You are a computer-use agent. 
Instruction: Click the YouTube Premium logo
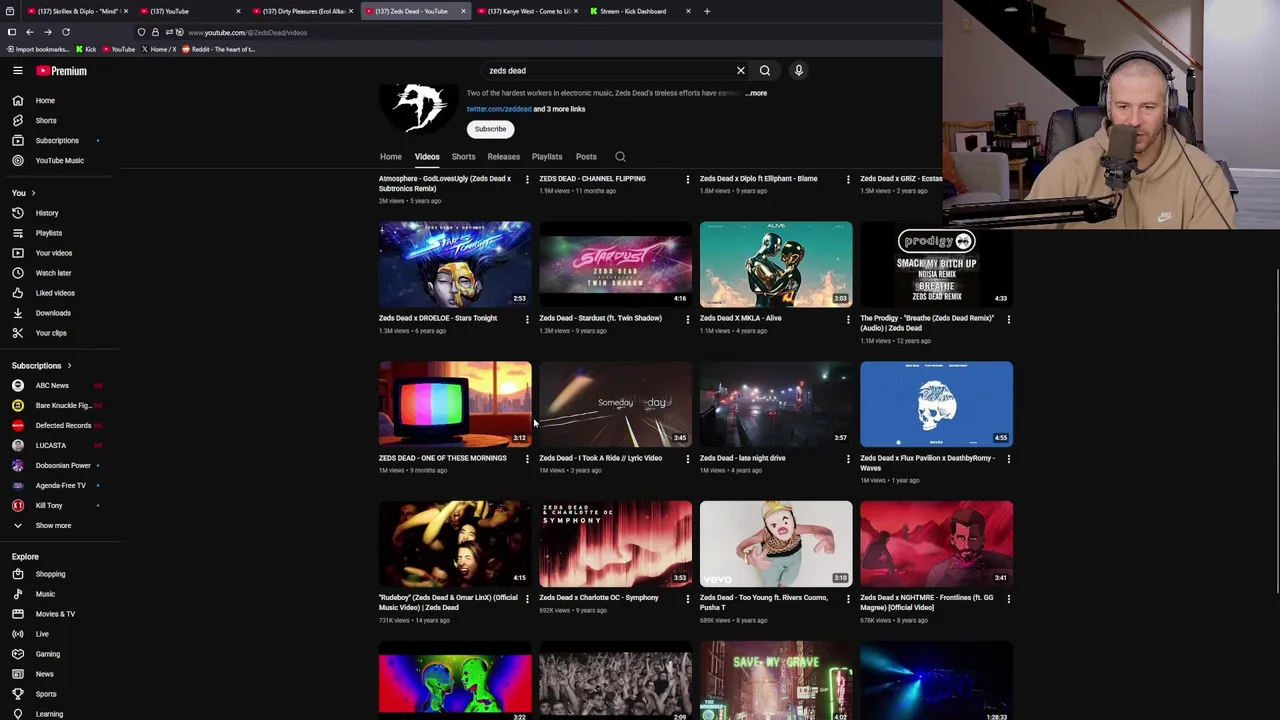pyautogui.click(x=62, y=71)
